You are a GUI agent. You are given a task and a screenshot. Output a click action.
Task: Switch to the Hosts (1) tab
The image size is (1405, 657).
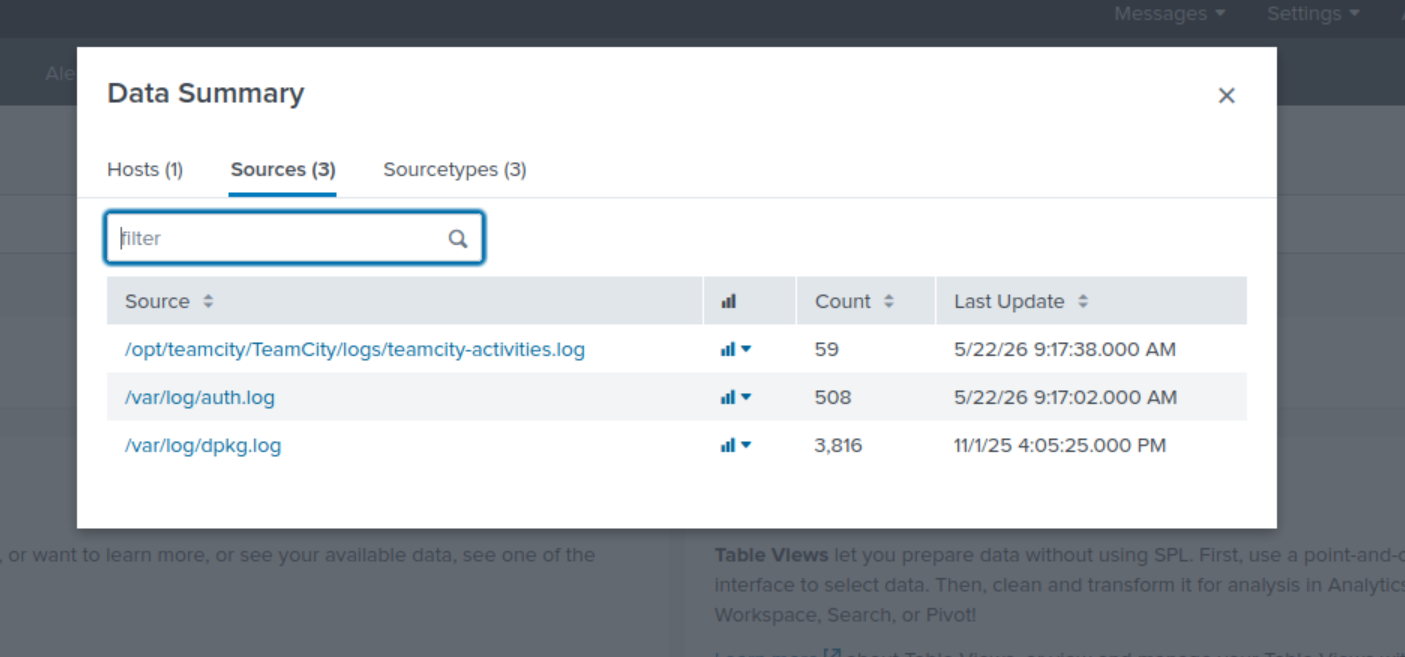[x=145, y=169]
